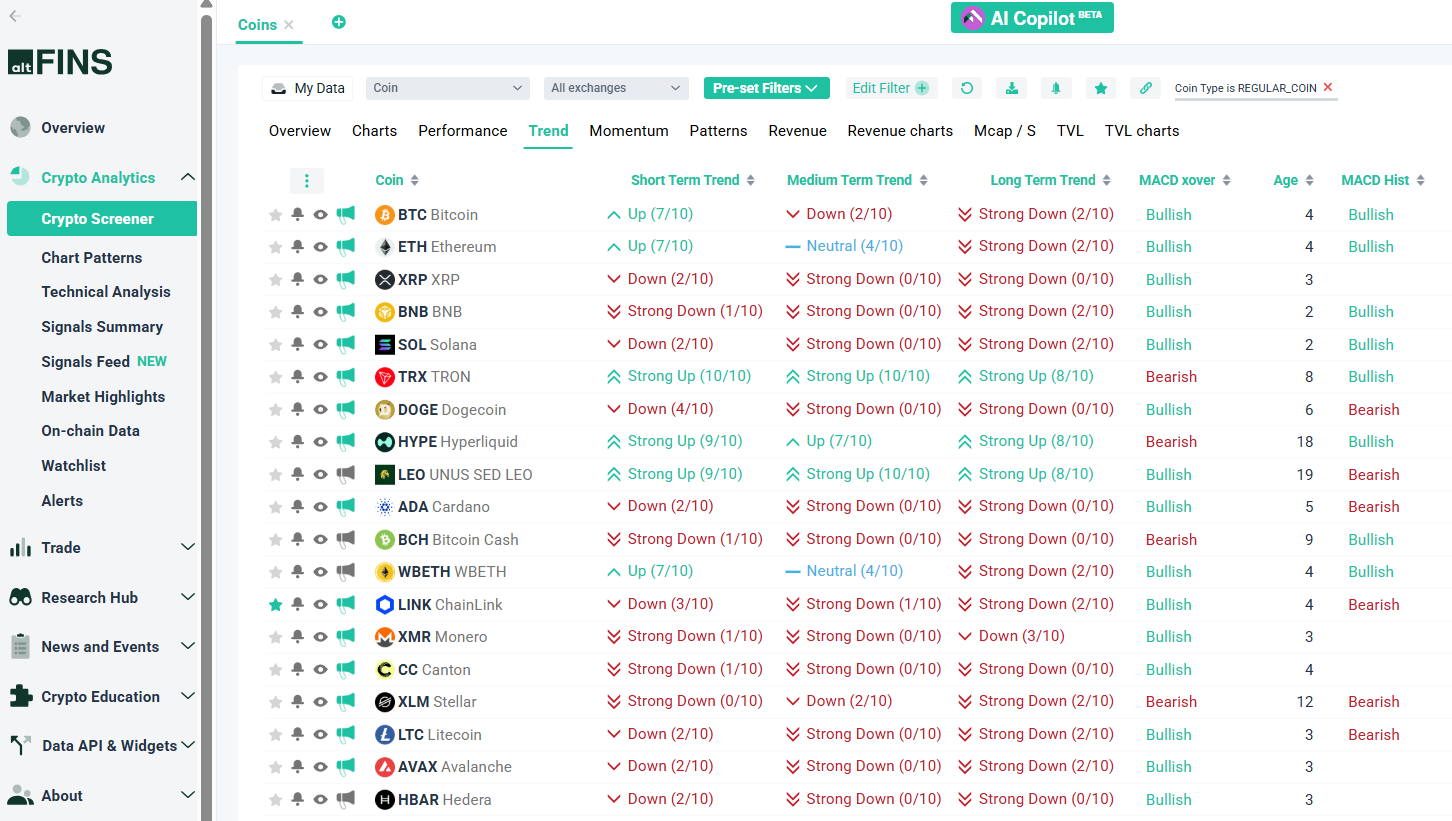
Task: Add new tab with plus icon
Action: coord(338,22)
